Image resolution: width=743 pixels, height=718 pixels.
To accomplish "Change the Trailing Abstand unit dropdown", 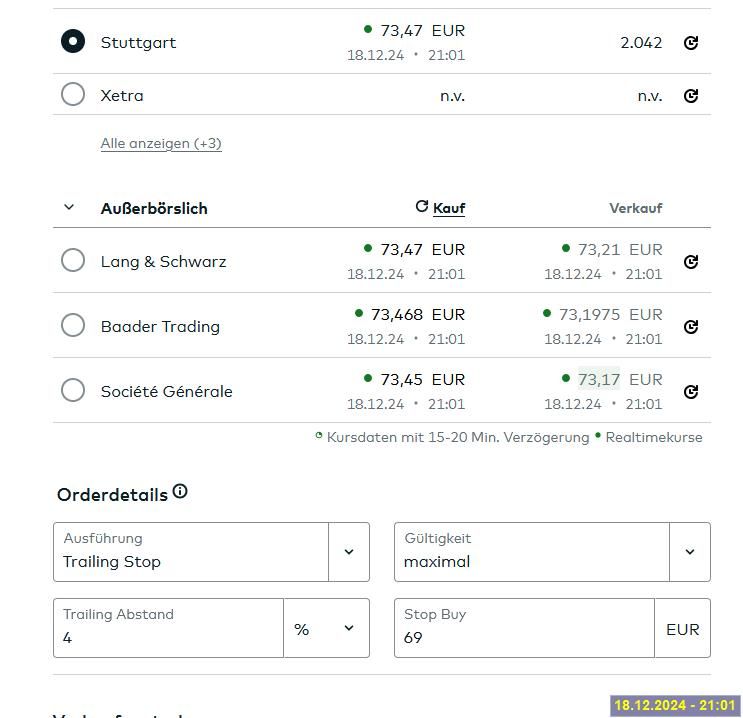I will click(x=326, y=629).
